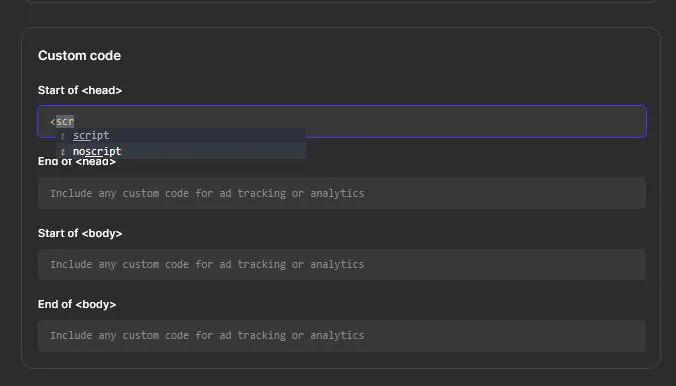
Task: Click the empty area right of noscript suggestion row
Action: (x=213, y=151)
